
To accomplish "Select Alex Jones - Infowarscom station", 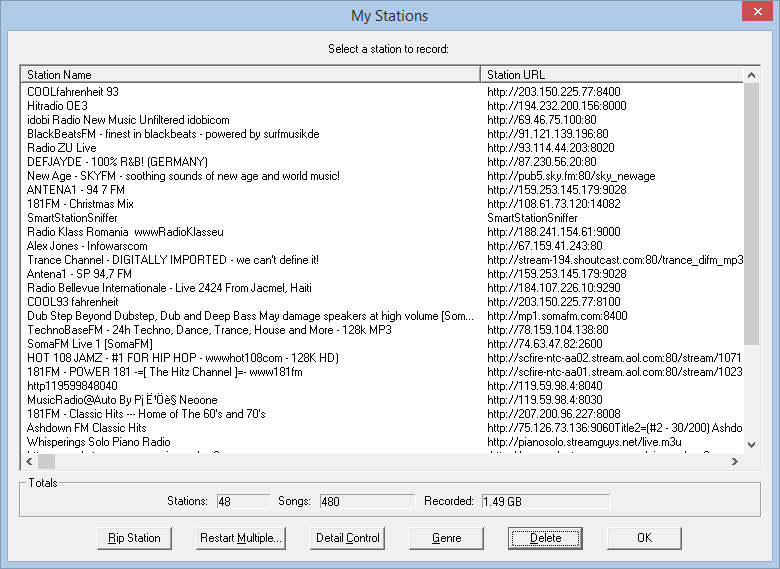I will (87, 246).
